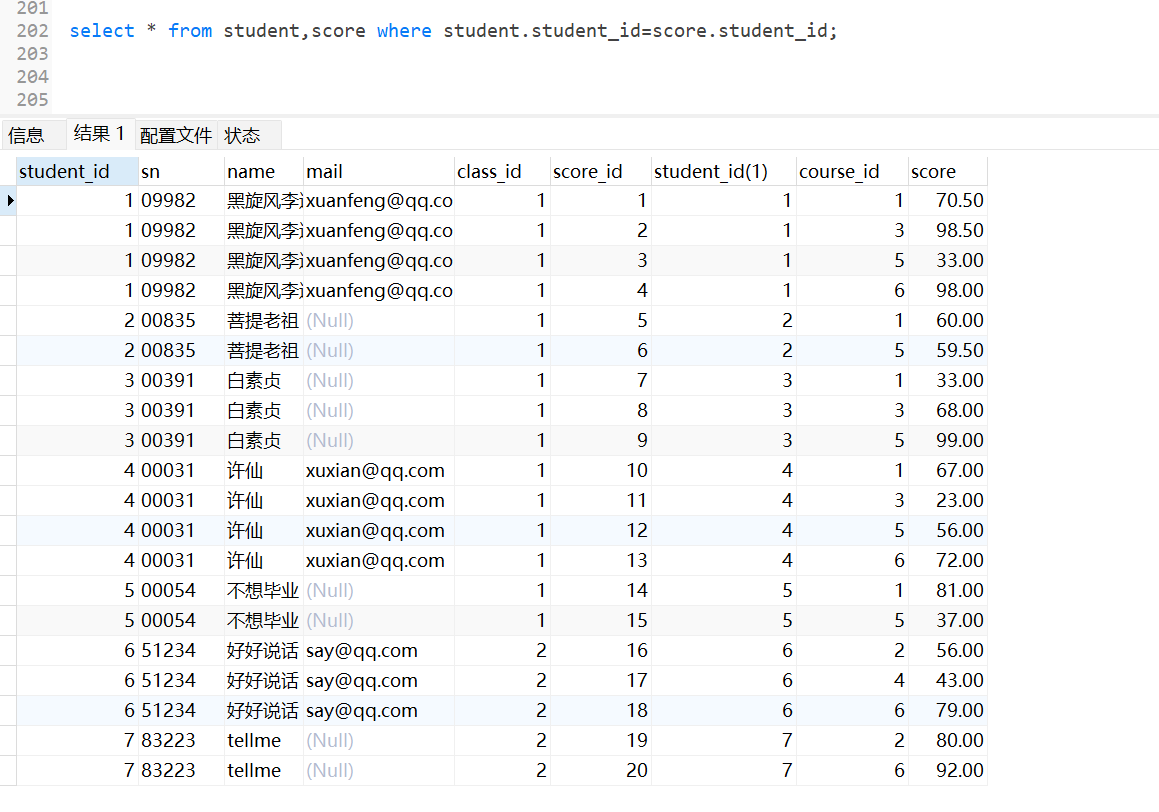Click the SQL select keyword in editor

click(x=102, y=31)
